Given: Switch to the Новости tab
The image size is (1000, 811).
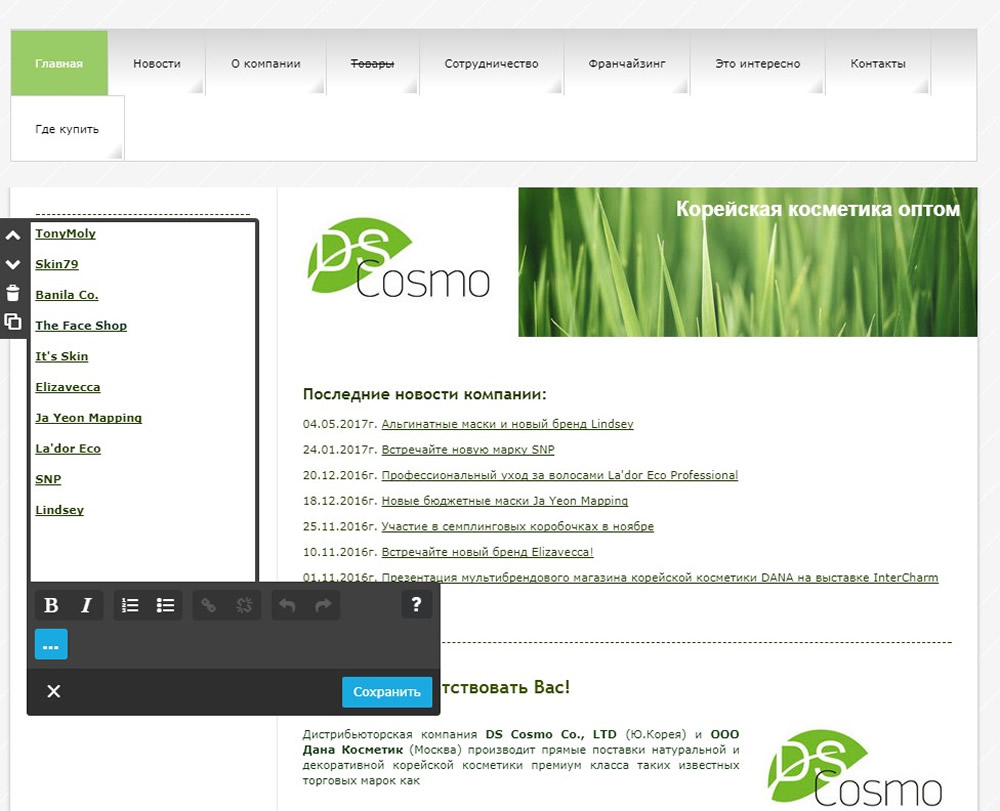Looking at the screenshot, I should [156, 63].
